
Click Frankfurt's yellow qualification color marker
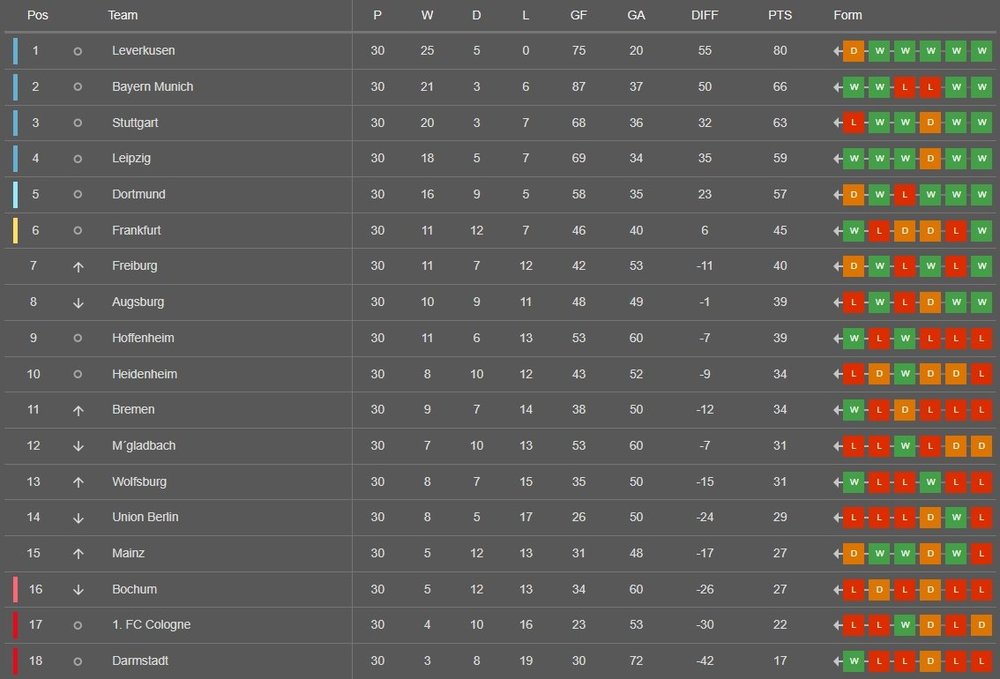click(15, 231)
